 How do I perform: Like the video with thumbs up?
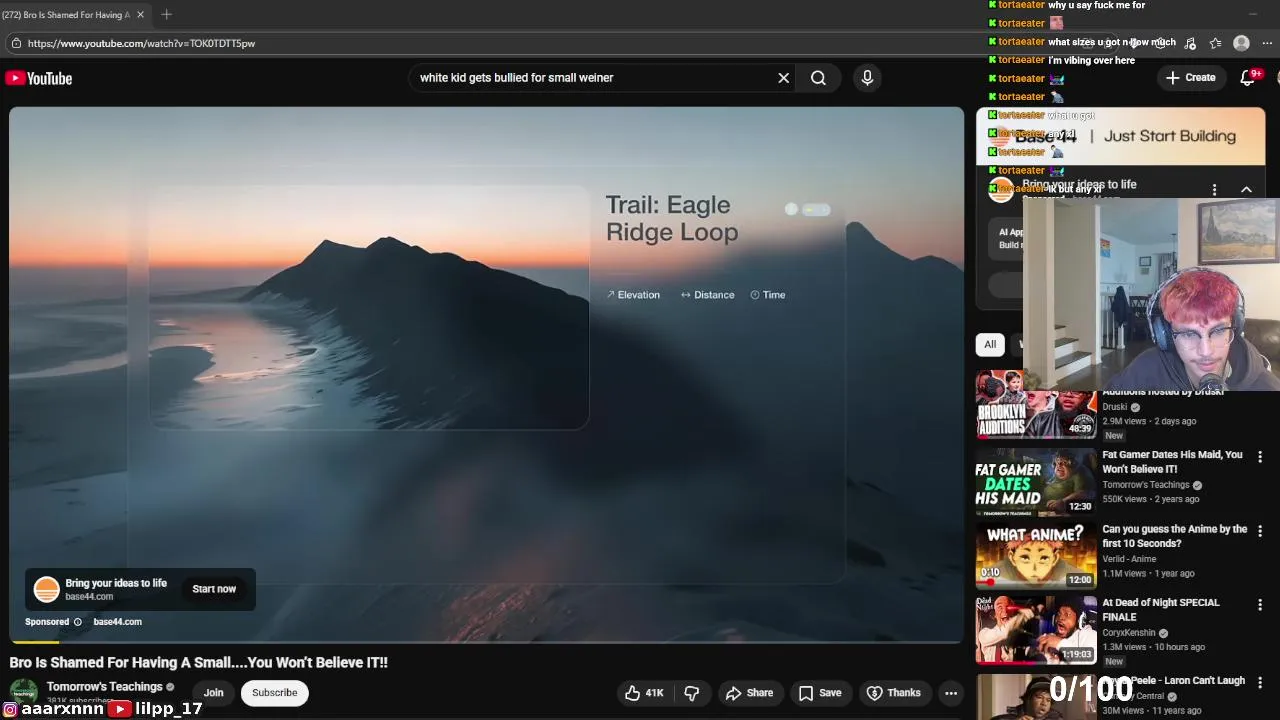(643, 693)
